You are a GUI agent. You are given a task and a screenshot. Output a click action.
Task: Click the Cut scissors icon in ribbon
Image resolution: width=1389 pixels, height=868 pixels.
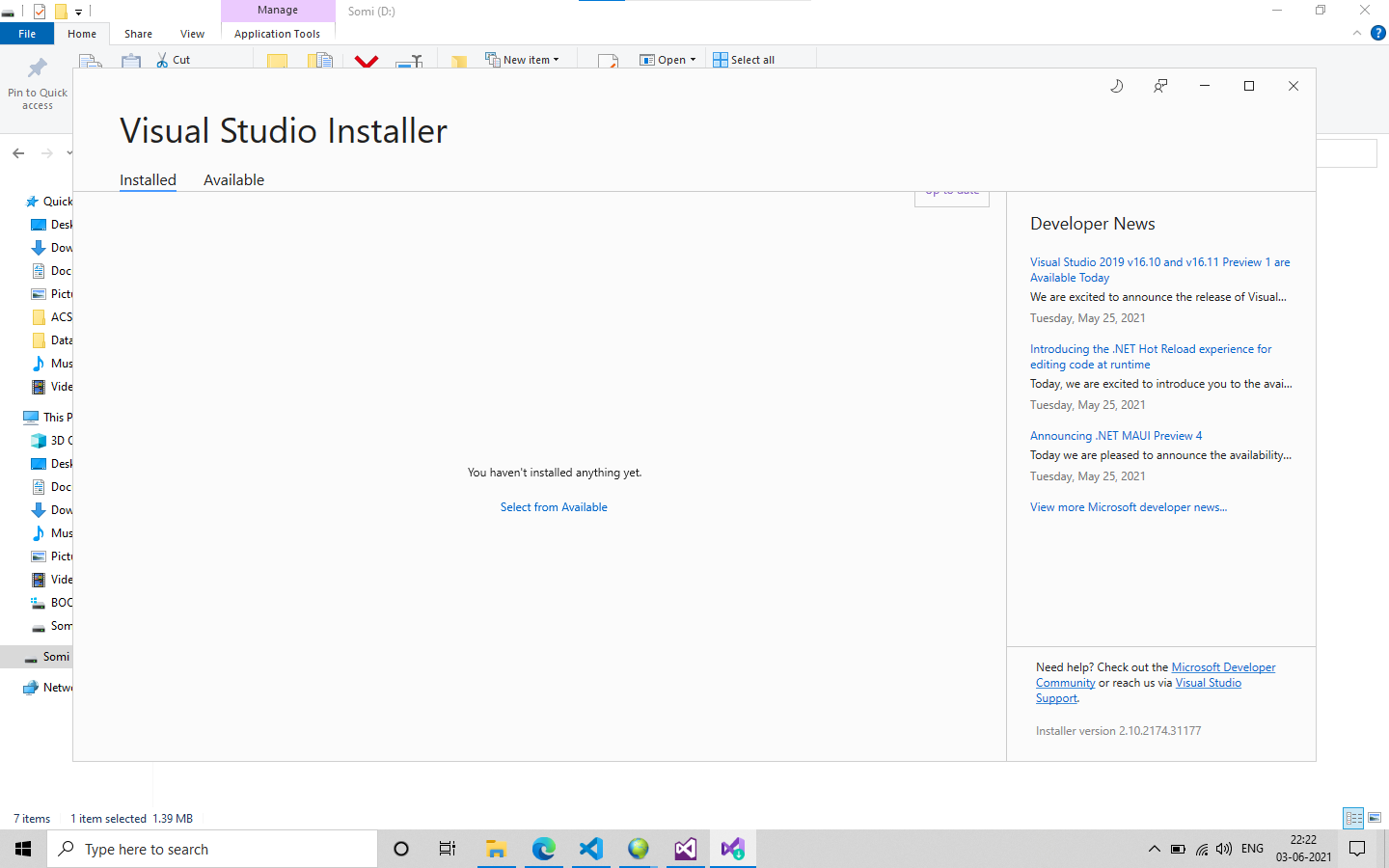162,60
